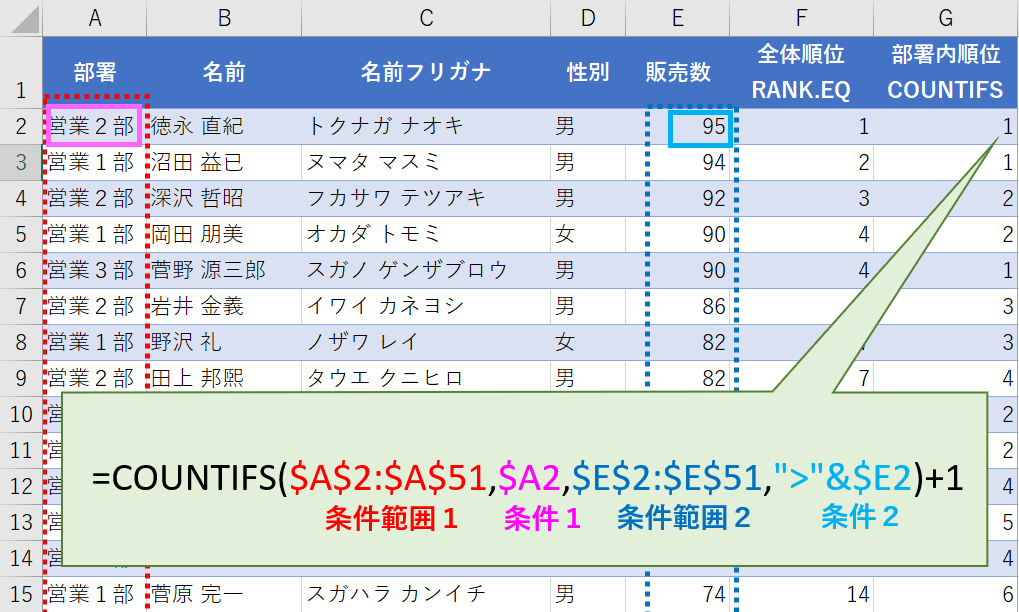Select the 性別 header cell
The height and width of the screenshot is (612, 1019).
click(x=587, y=71)
